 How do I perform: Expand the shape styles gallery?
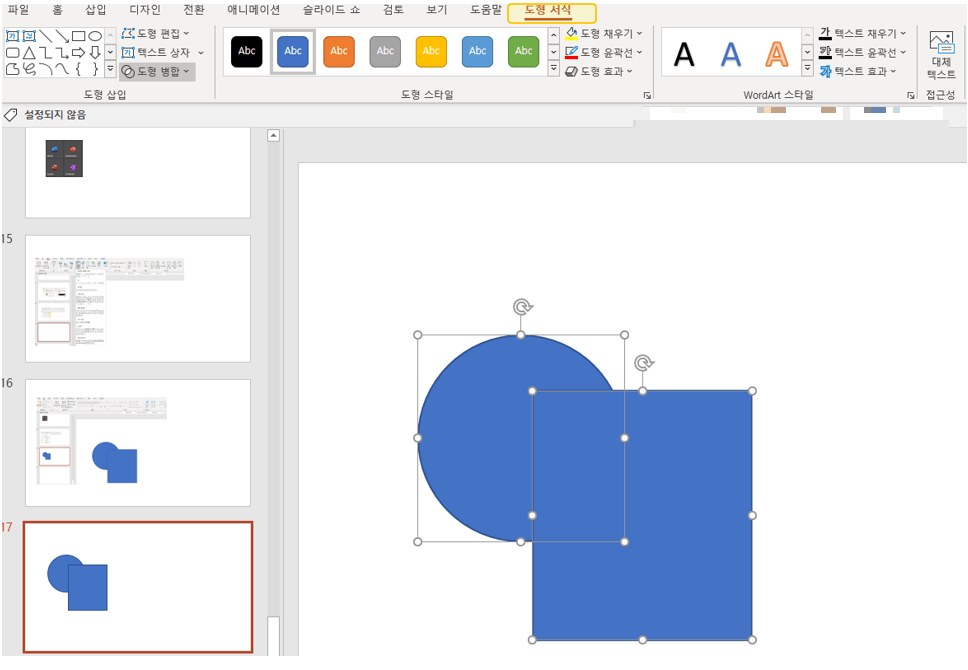tap(554, 69)
